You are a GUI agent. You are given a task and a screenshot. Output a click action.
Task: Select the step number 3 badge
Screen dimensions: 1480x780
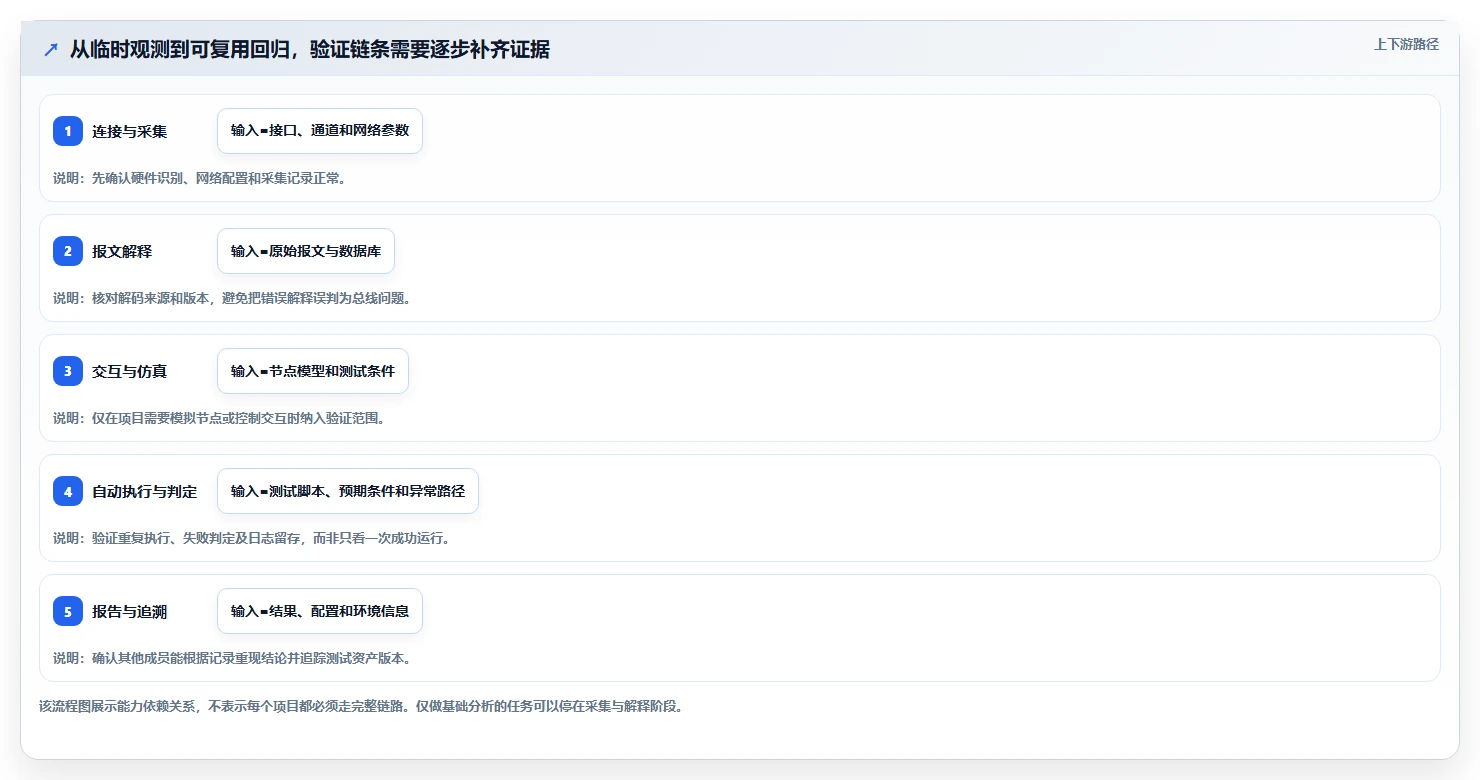tap(68, 371)
